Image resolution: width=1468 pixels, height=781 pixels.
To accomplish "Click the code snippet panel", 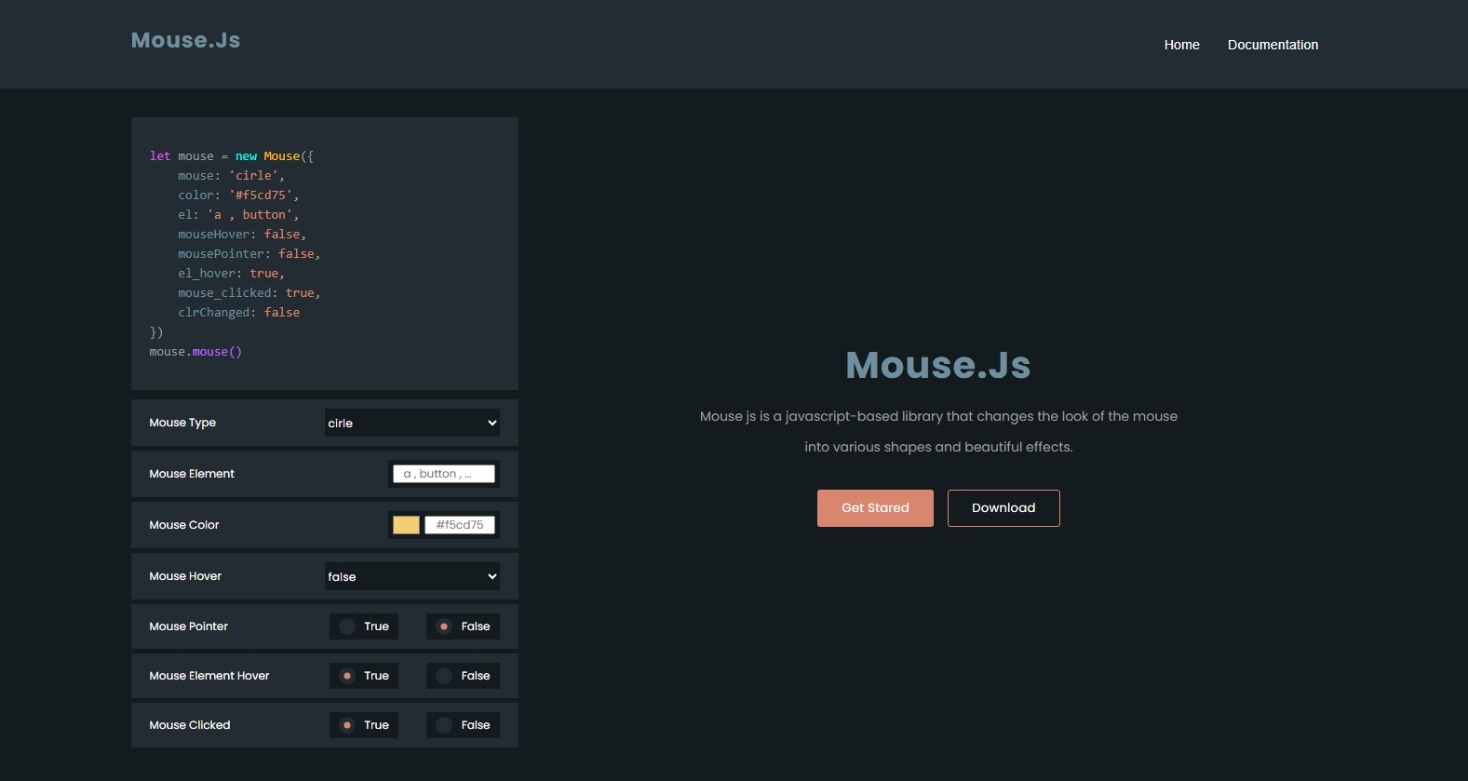I will coord(324,252).
